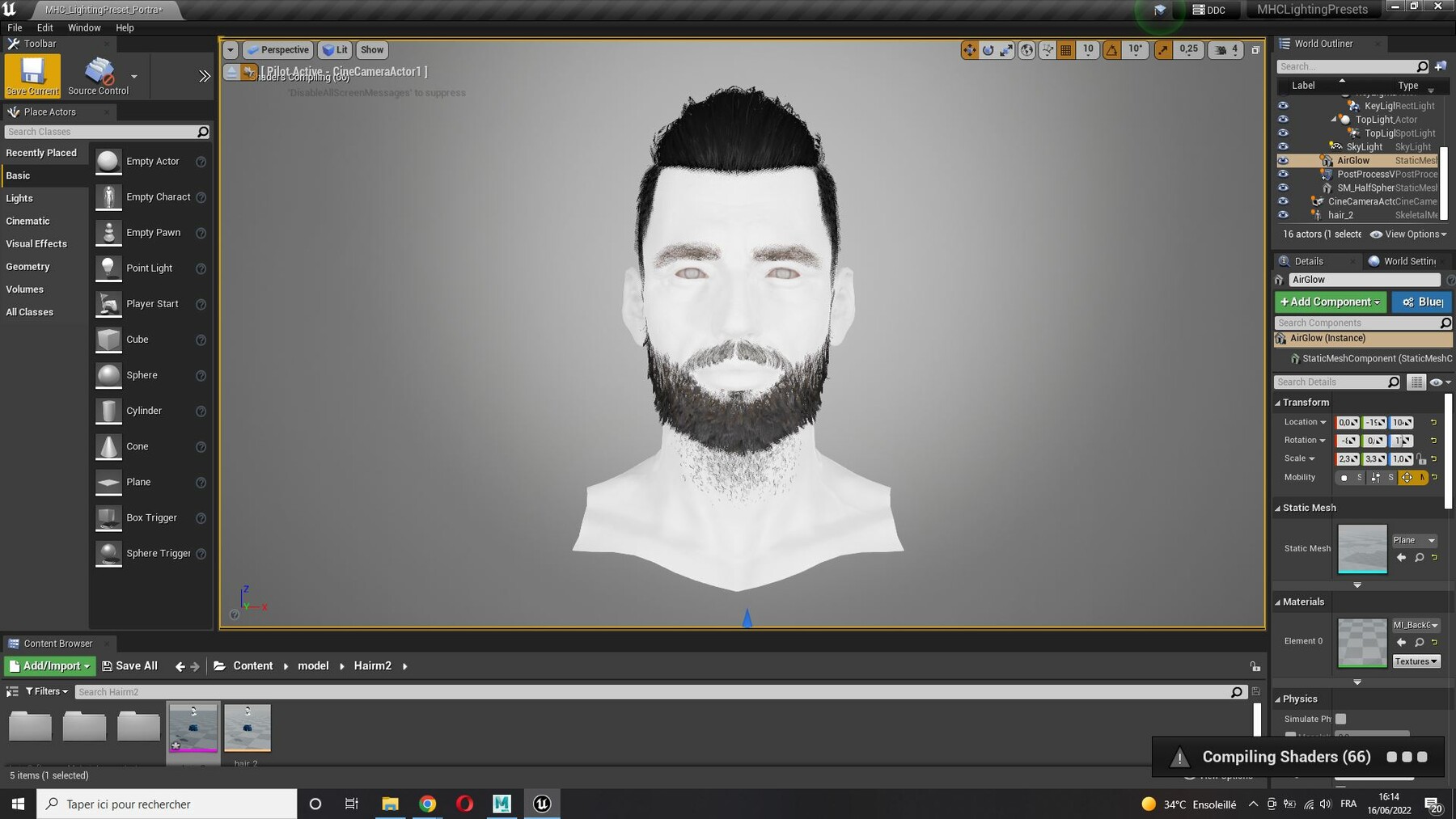Toggle grid snapping in the viewport toolbar

[1066, 50]
